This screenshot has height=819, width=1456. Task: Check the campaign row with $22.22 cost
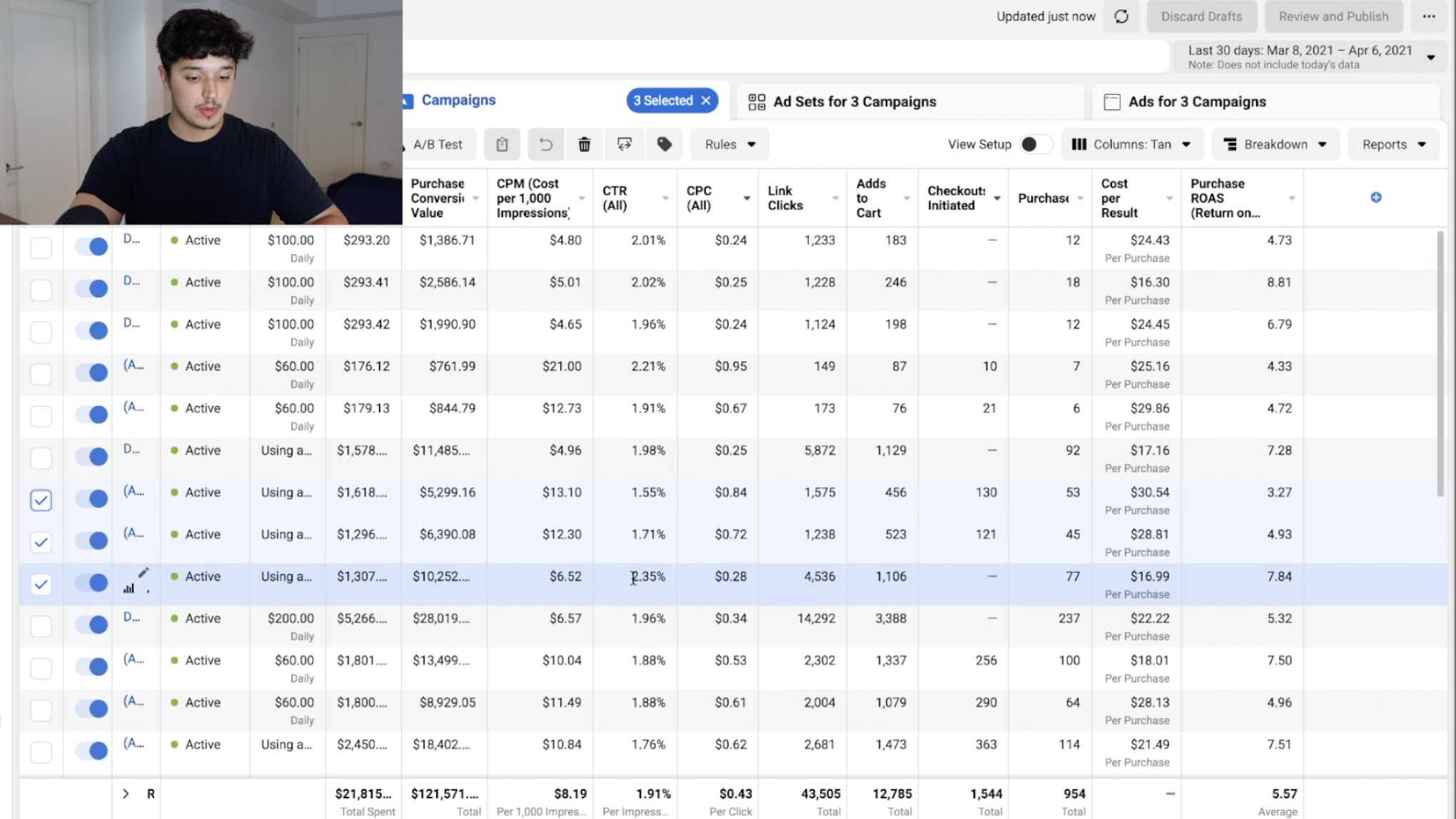[x=41, y=626]
